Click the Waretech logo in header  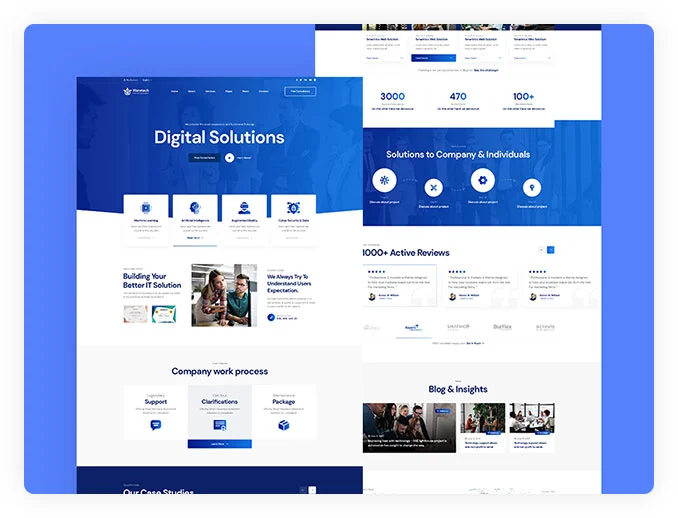(136, 91)
